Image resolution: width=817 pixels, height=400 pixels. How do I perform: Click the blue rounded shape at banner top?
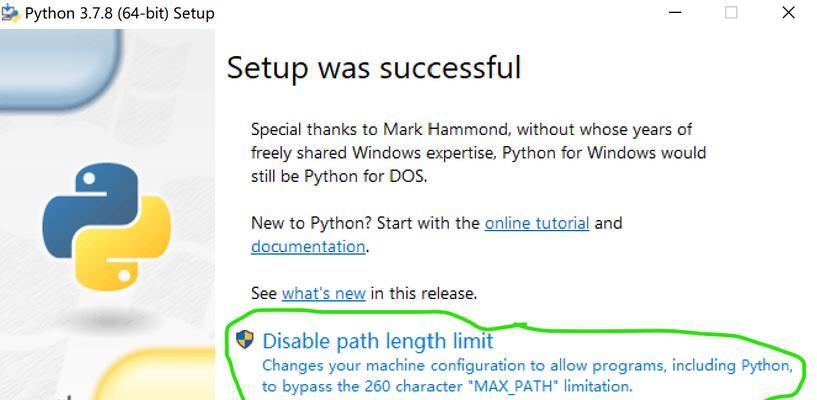click(60, 69)
